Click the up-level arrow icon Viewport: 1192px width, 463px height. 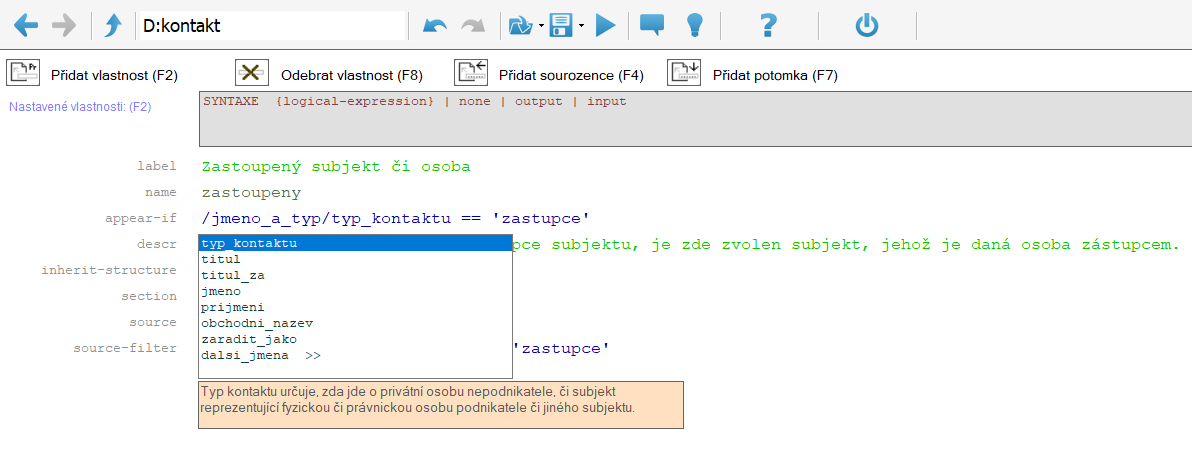coord(112,25)
